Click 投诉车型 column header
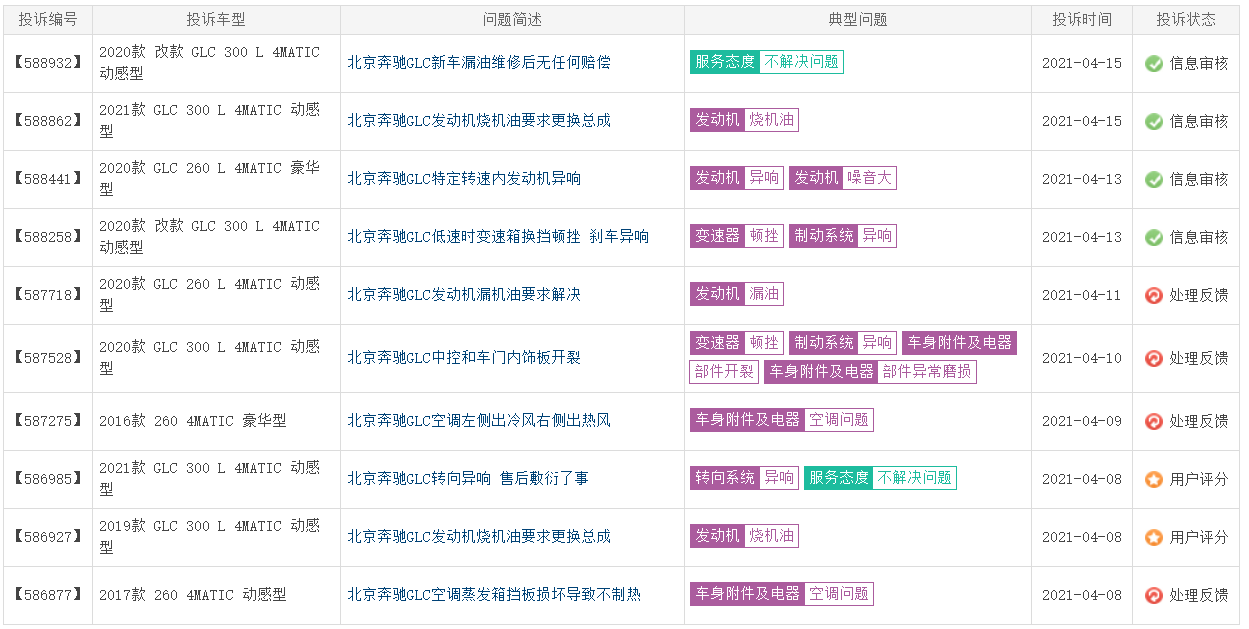The width and height of the screenshot is (1249, 629). (216, 20)
